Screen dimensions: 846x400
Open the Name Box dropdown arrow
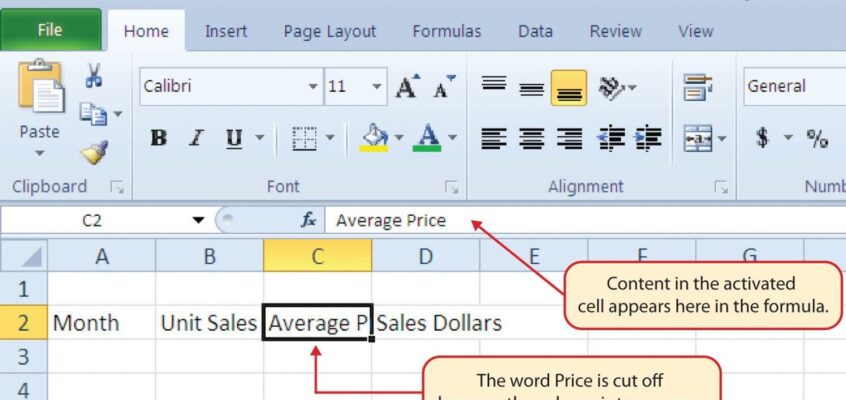click(x=199, y=220)
